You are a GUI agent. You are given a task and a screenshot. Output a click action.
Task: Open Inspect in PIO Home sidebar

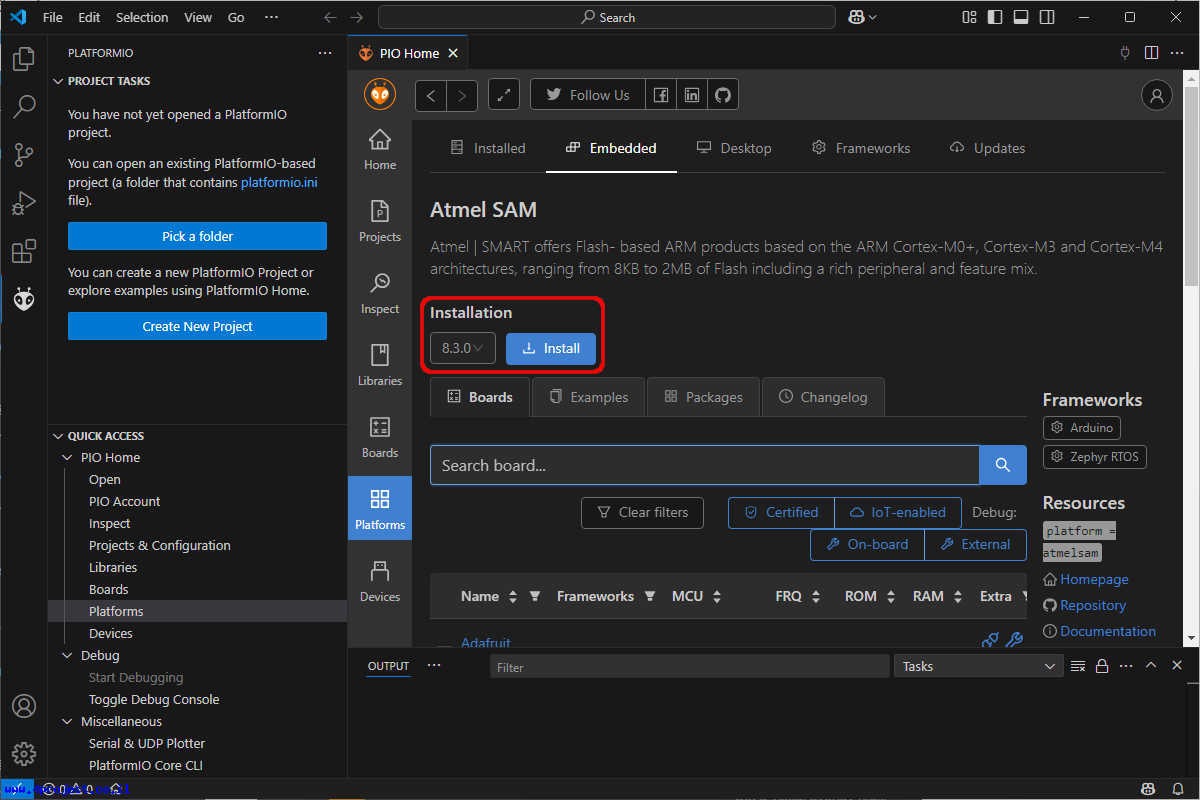[x=380, y=293]
